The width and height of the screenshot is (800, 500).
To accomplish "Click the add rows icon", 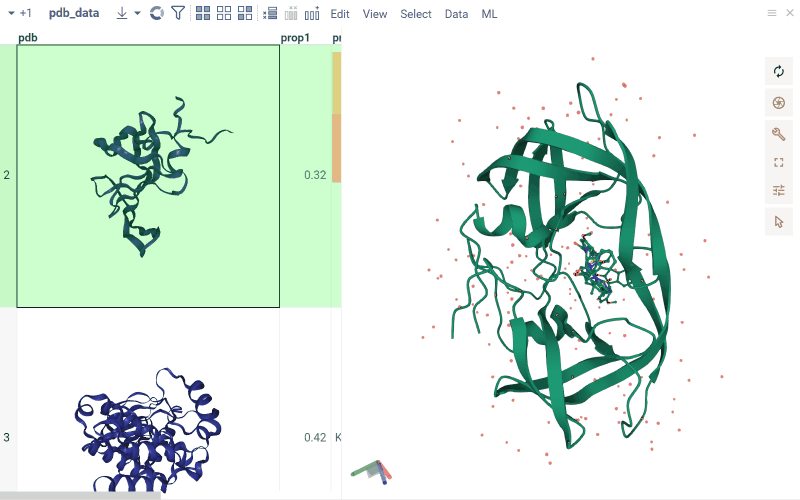I will pos(270,13).
